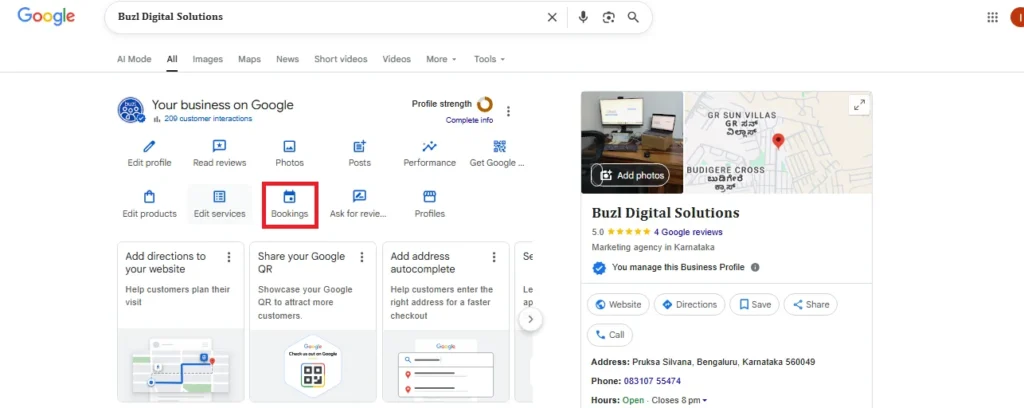The height and width of the screenshot is (408, 1024).
Task: Open Edit products
Action: pos(149,197)
